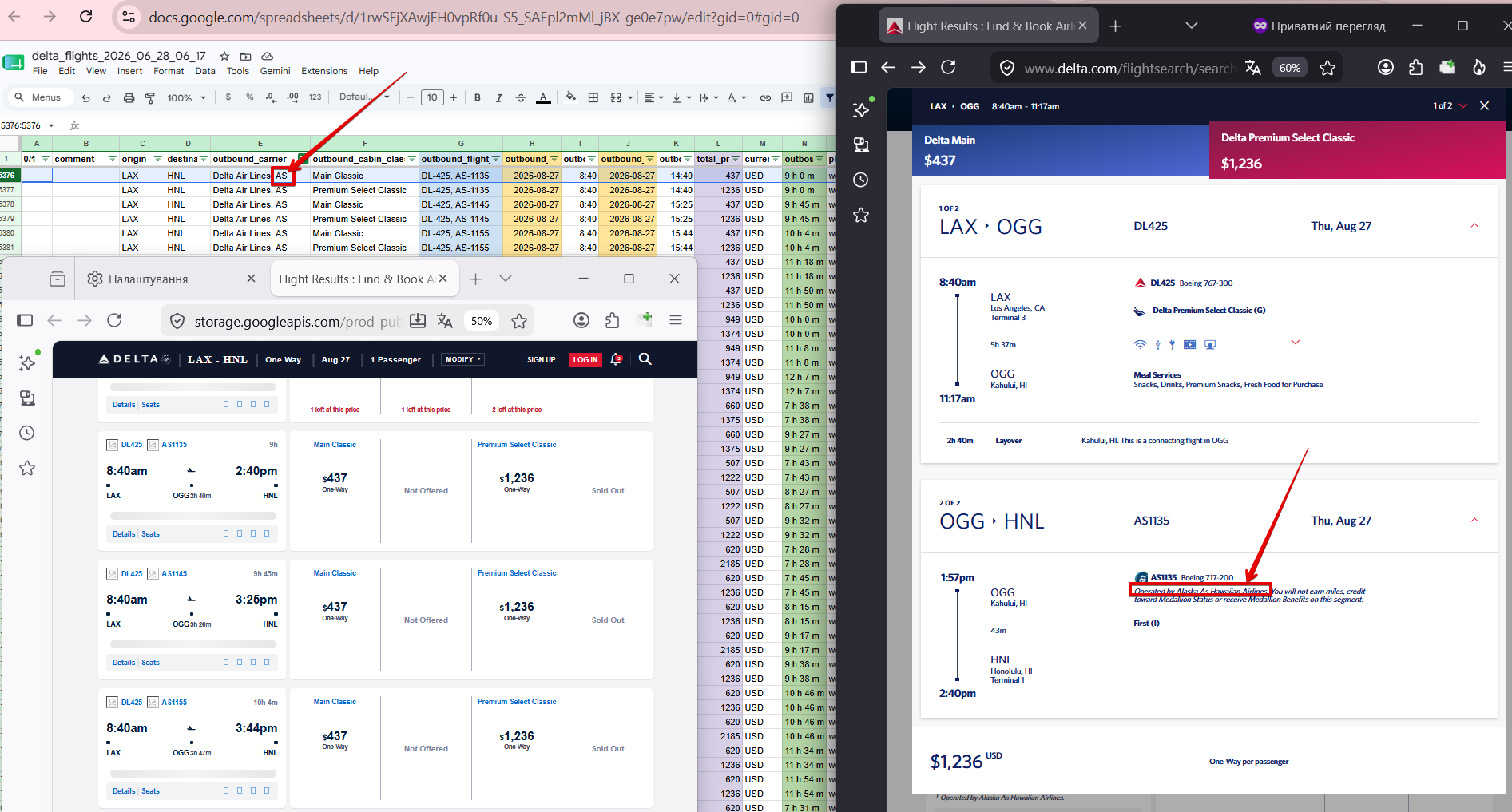The width and height of the screenshot is (1512, 812).
Task: Open the Data menu in Google Sheets
Action: [205, 71]
